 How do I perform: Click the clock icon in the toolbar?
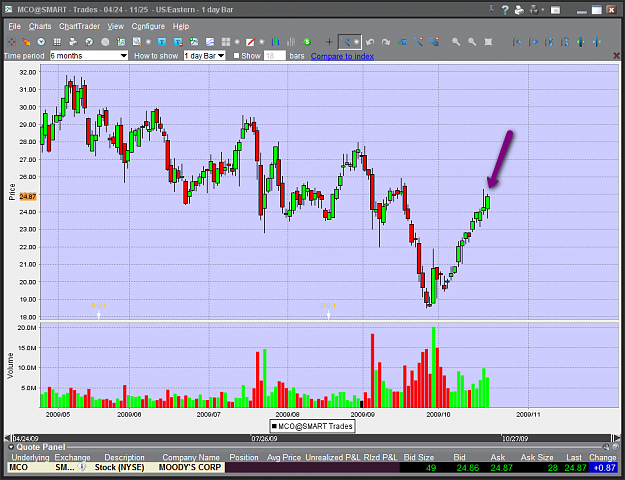pyautogui.click(x=41, y=42)
